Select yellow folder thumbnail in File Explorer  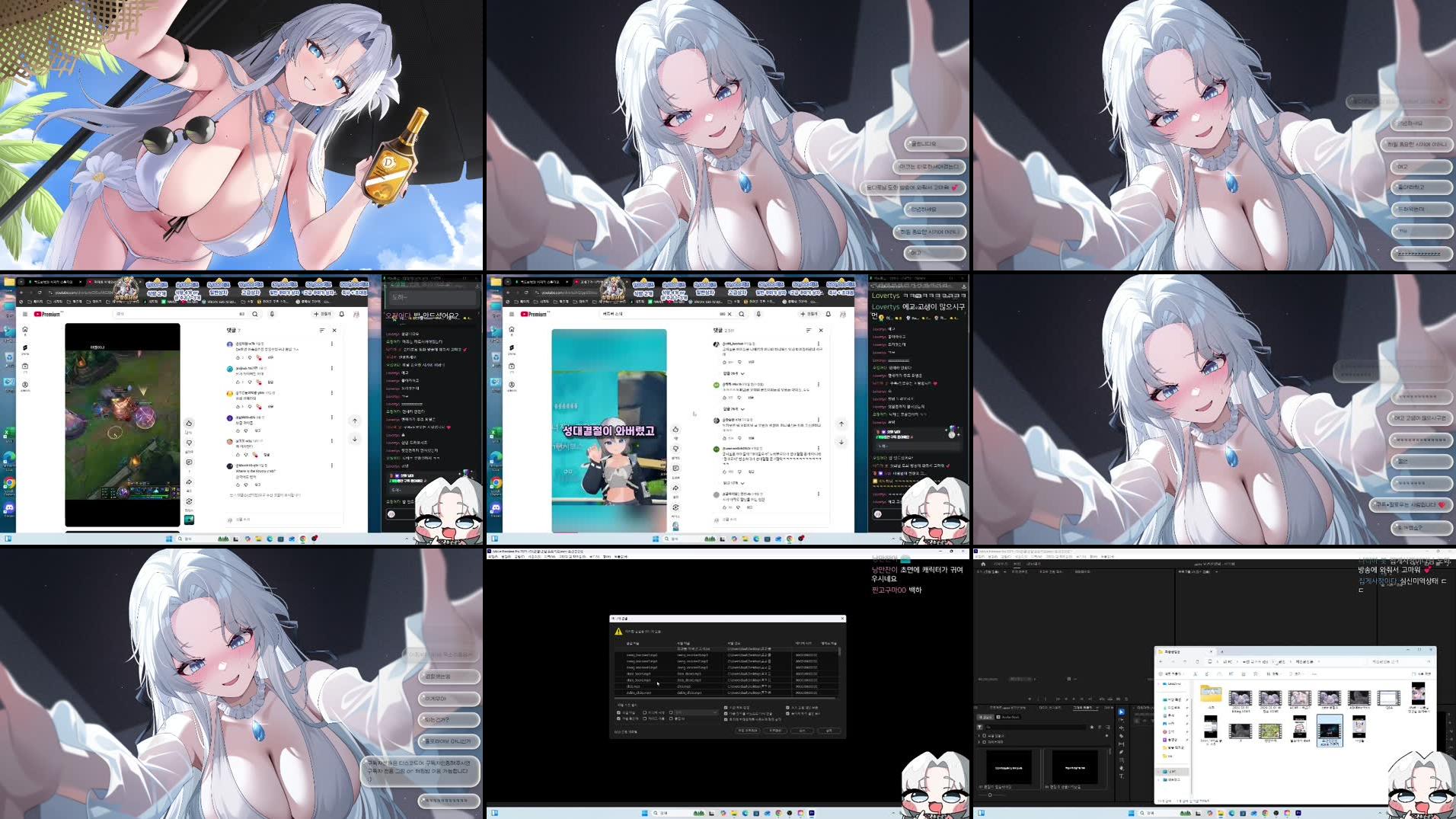(x=1211, y=695)
